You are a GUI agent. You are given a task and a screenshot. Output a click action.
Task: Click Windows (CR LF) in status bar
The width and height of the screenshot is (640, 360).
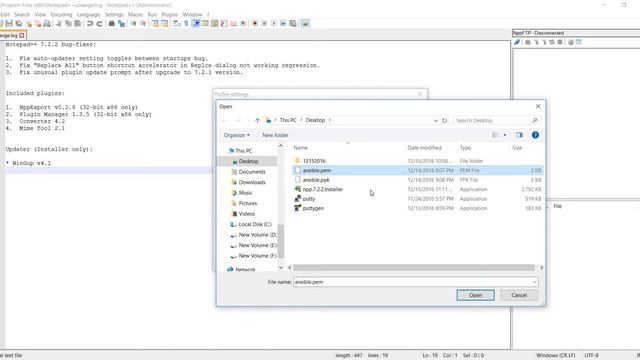pyautogui.click(x=556, y=356)
